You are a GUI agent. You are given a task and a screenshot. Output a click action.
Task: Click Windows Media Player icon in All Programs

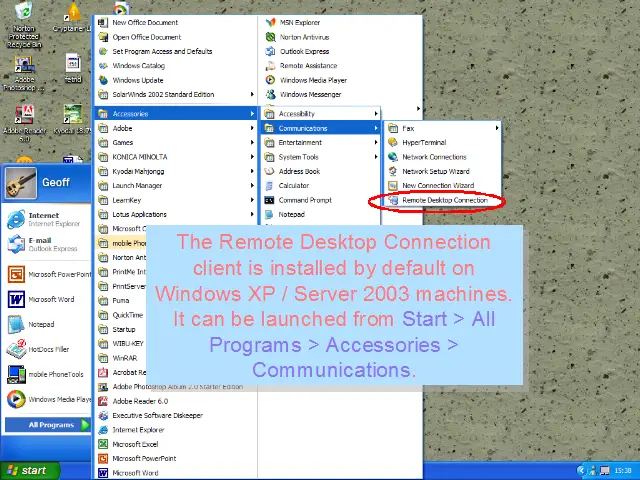pyautogui.click(x=270, y=80)
